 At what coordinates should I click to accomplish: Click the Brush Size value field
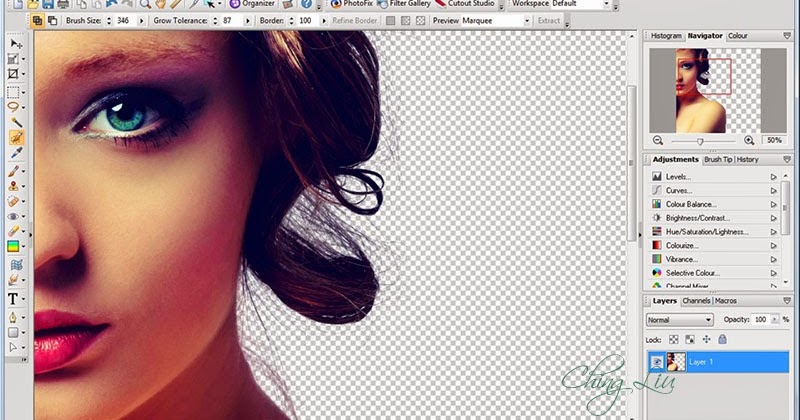pyautogui.click(x=124, y=21)
